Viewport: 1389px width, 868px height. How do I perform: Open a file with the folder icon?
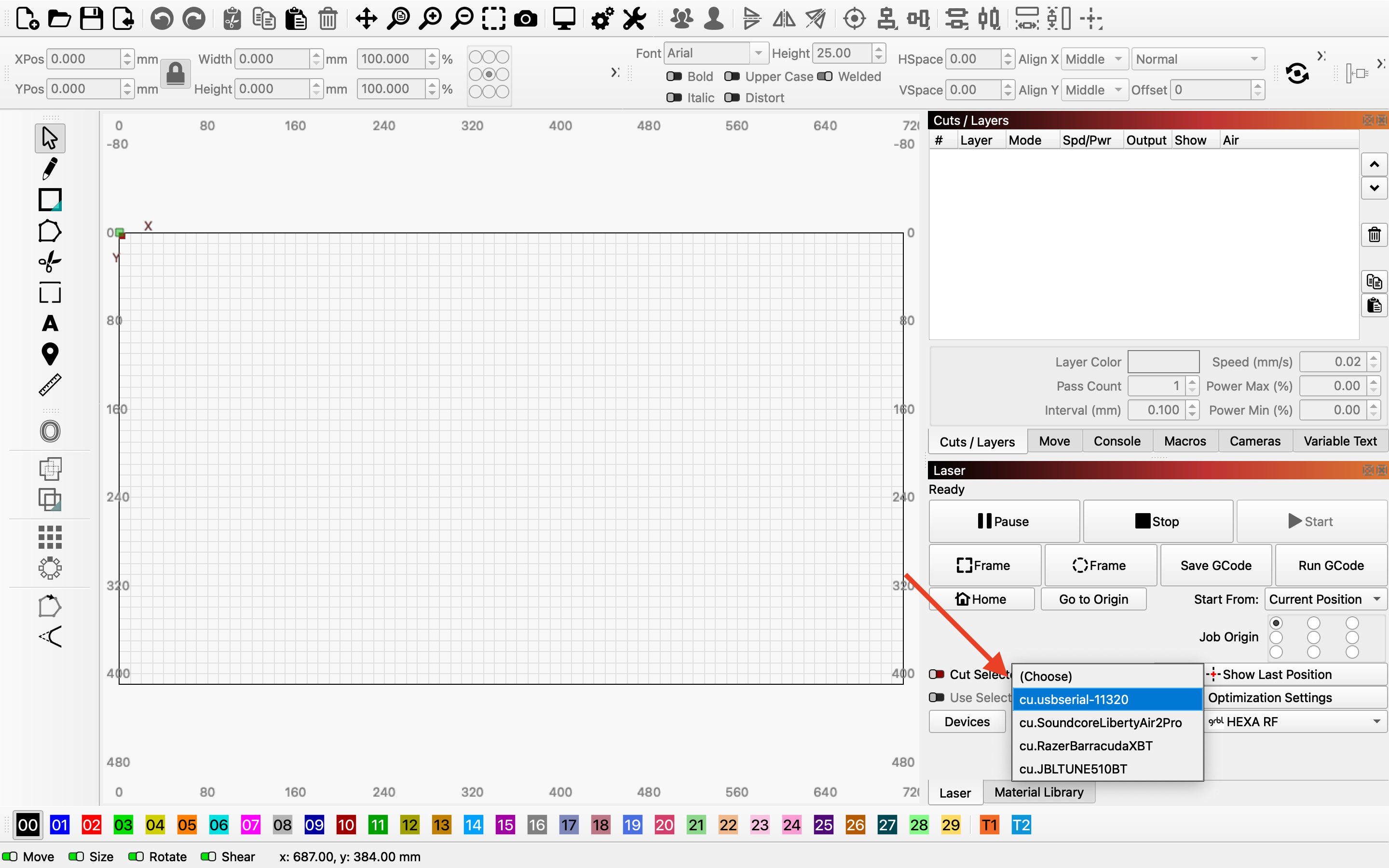click(x=59, y=19)
